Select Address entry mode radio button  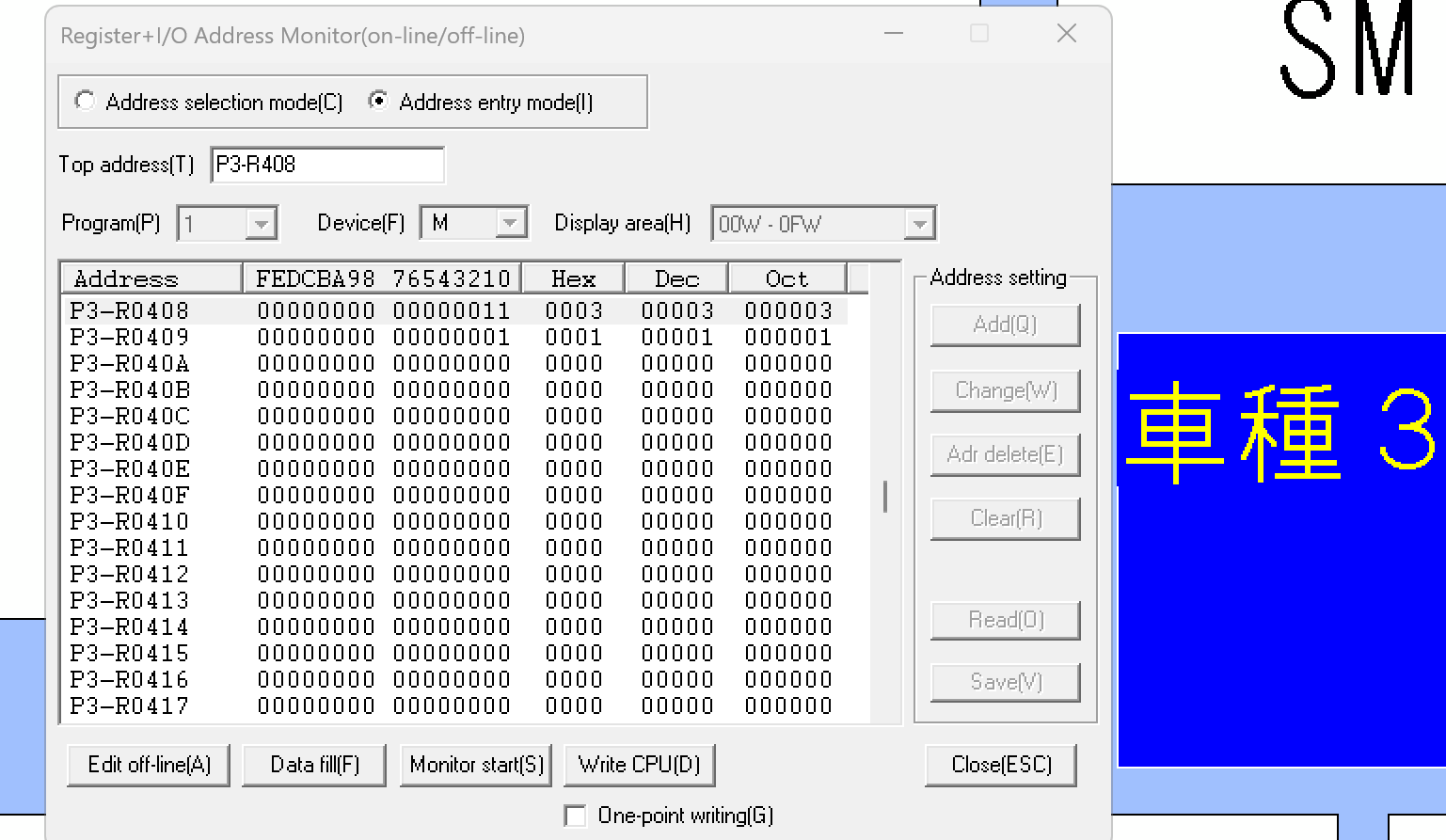tap(378, 101)
